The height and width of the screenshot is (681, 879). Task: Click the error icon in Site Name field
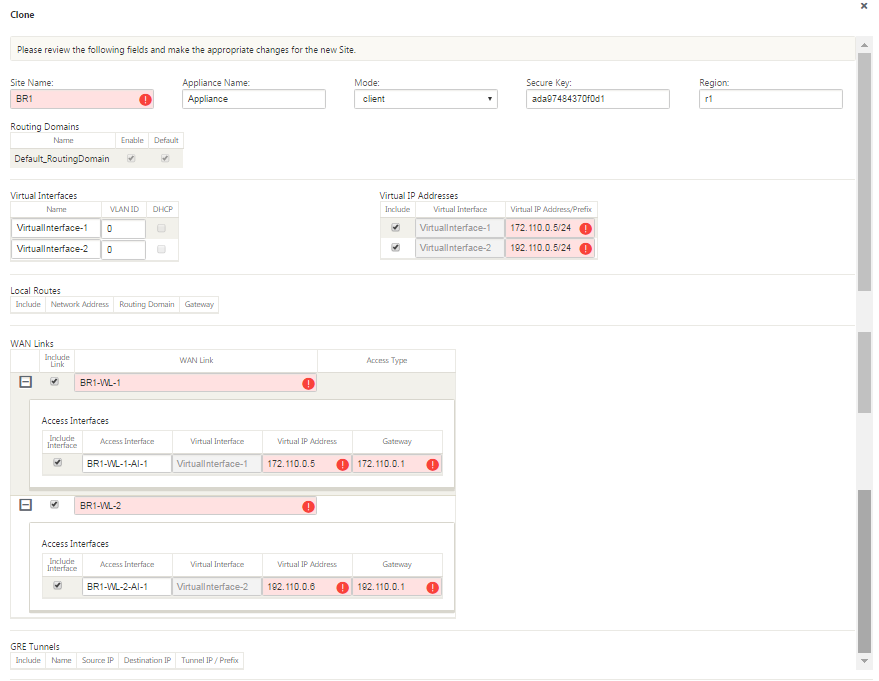point(145,100)
